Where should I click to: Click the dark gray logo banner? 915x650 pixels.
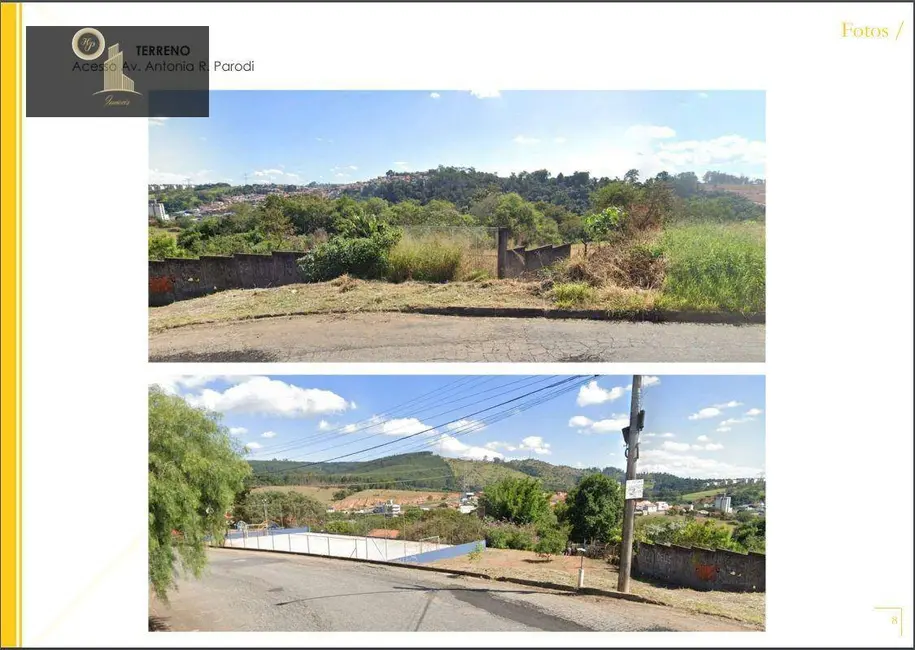[x=117, y=71]
